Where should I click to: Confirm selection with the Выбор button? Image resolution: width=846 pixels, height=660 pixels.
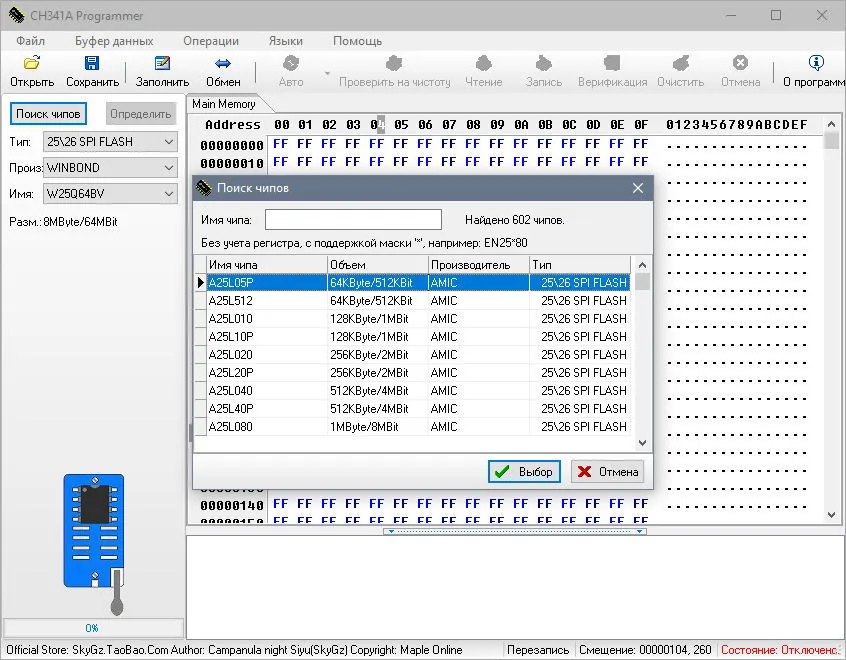click(524, 472)
